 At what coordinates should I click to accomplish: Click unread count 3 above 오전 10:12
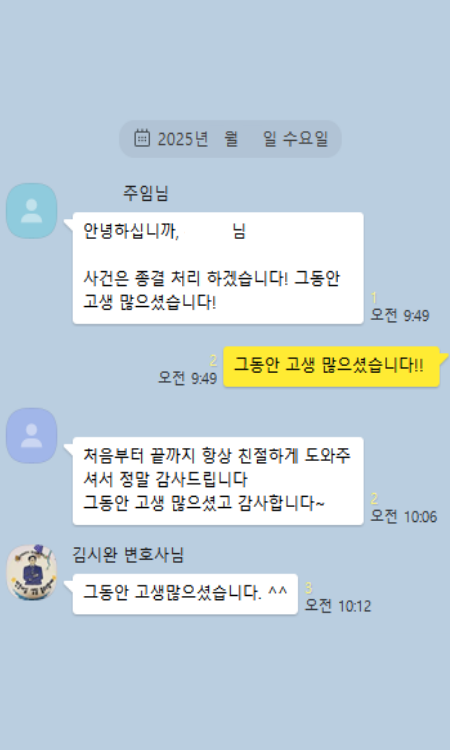pyautogui.click(x=309, y=588)
